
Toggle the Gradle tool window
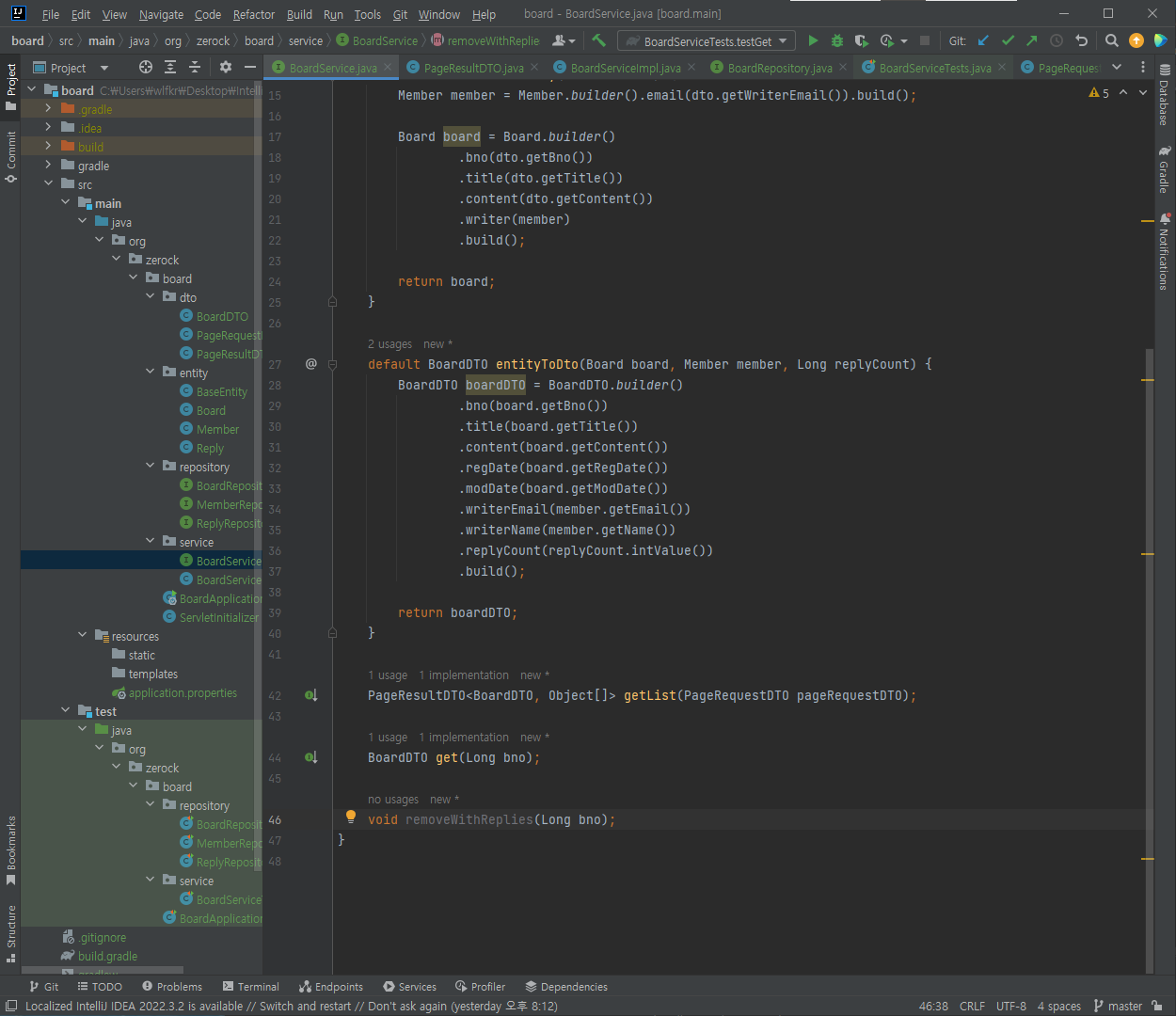[1165, 169]
